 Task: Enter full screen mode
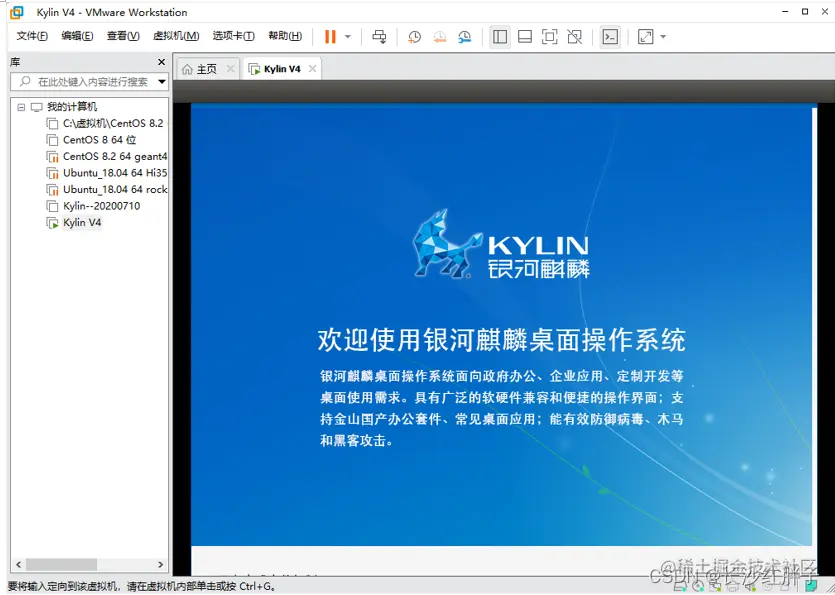tap(549, 36)
